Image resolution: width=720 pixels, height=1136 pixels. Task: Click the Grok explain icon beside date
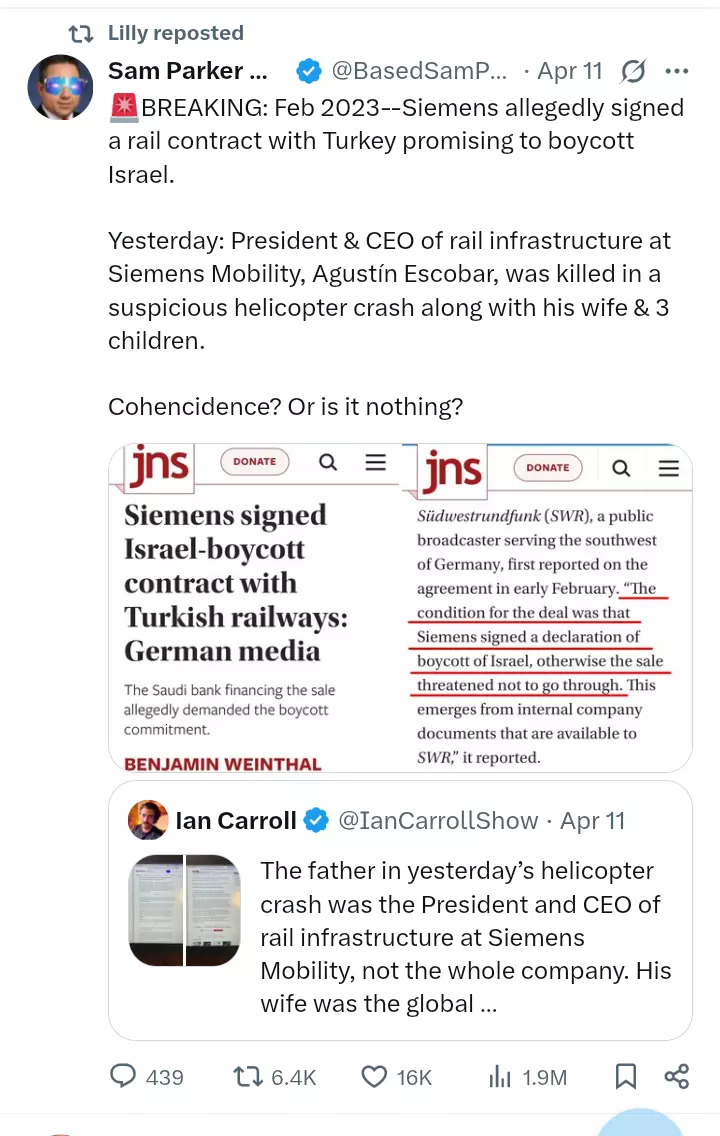[632, 71]
